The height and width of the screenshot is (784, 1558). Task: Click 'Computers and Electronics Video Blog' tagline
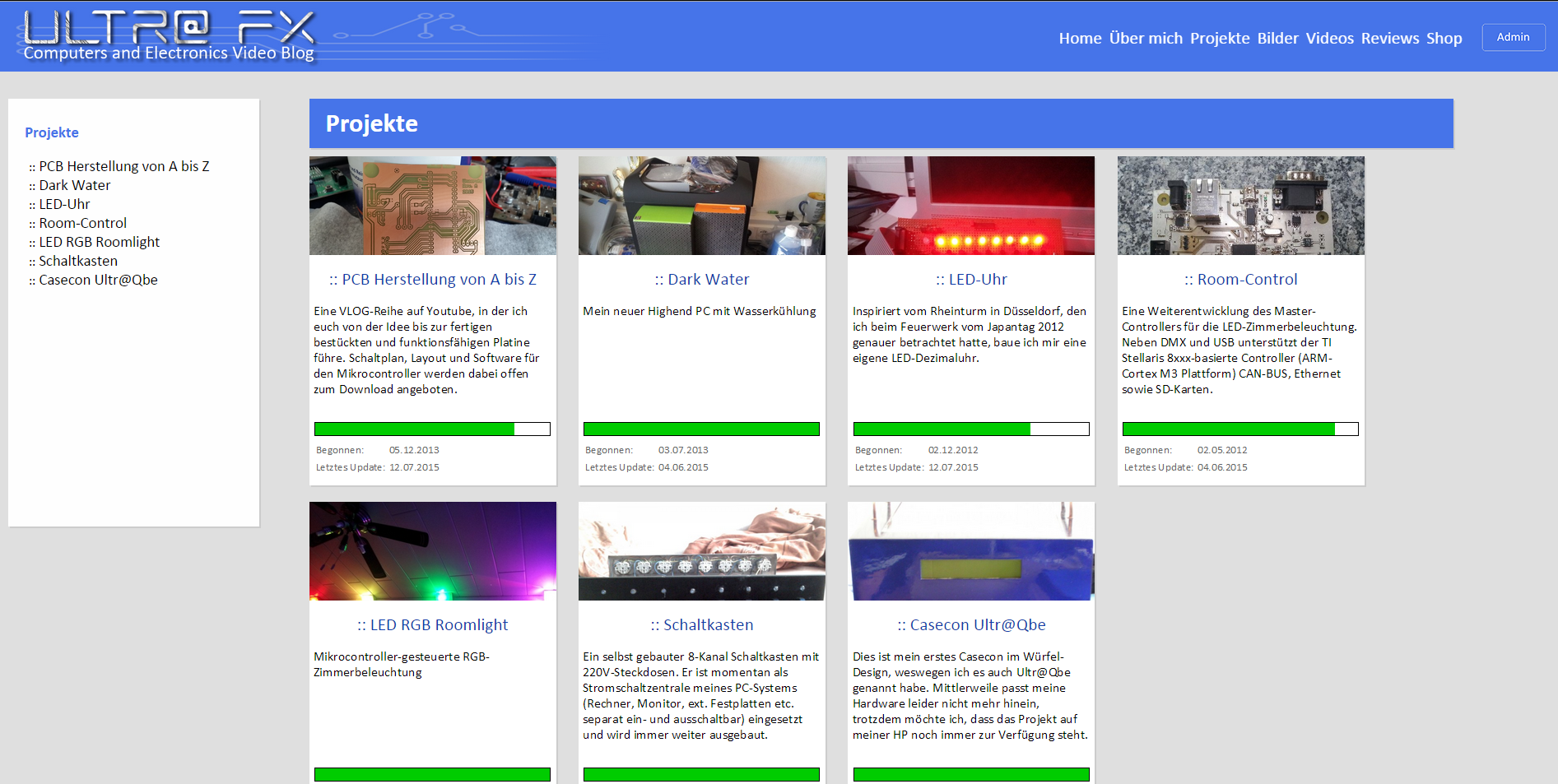click(x=169, y=53)
